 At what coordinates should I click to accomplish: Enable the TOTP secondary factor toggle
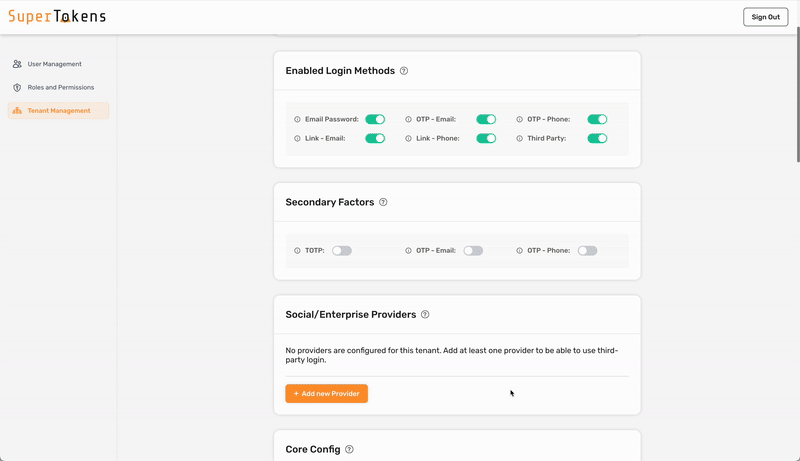[342, 251]
